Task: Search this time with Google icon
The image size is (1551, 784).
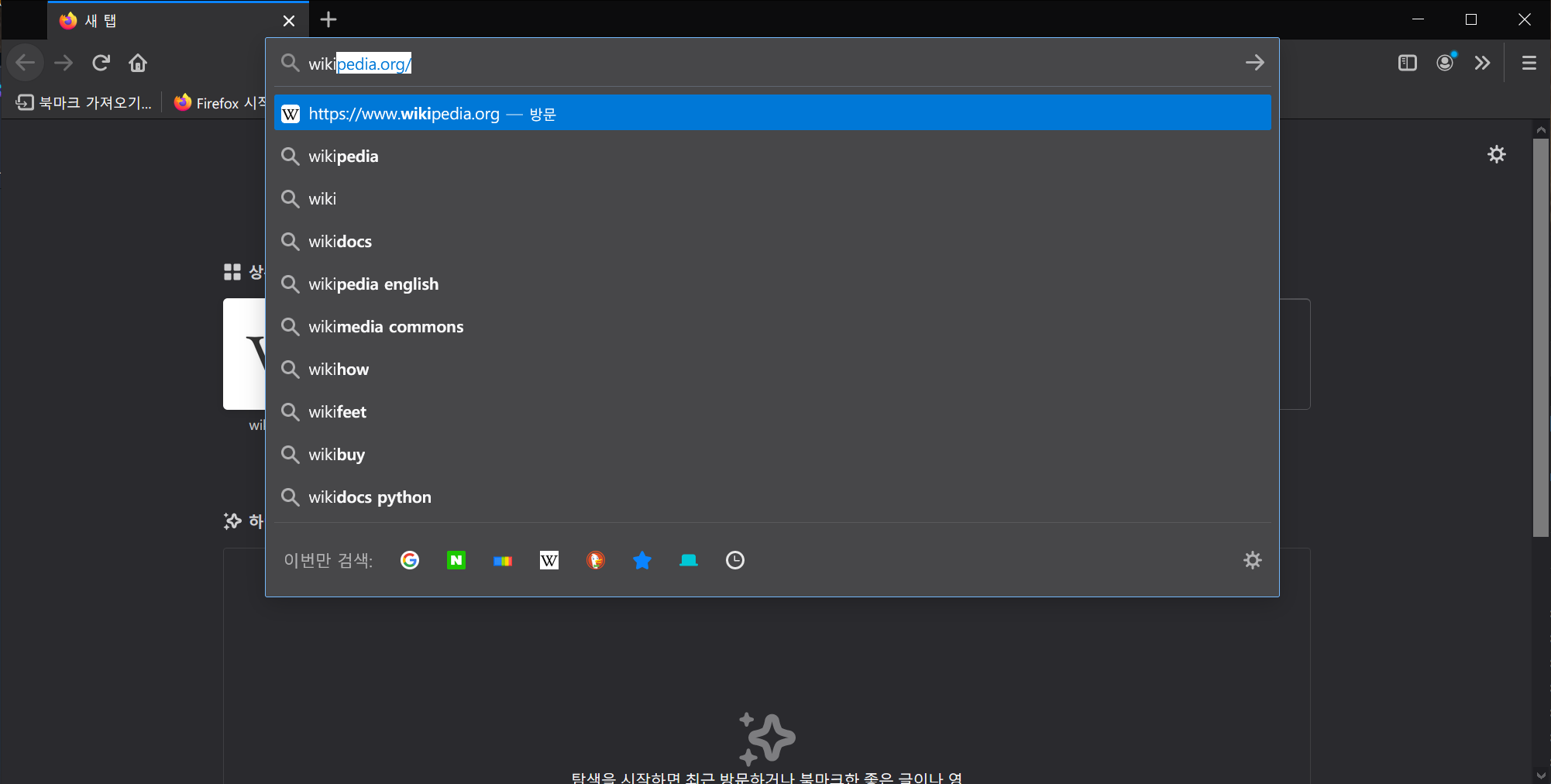Action: [410, 560]
